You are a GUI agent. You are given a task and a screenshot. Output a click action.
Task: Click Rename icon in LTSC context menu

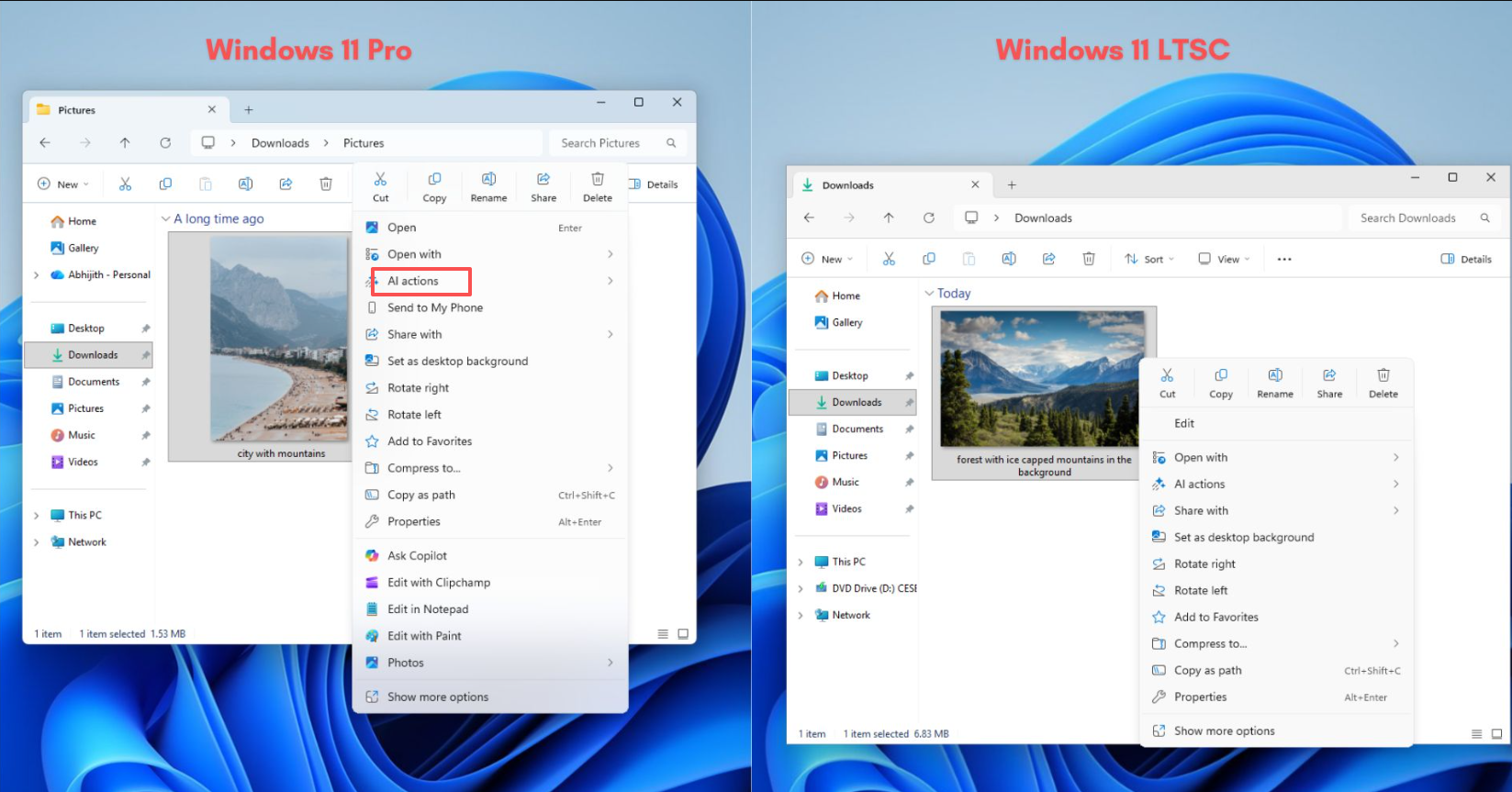point(1275,375)
